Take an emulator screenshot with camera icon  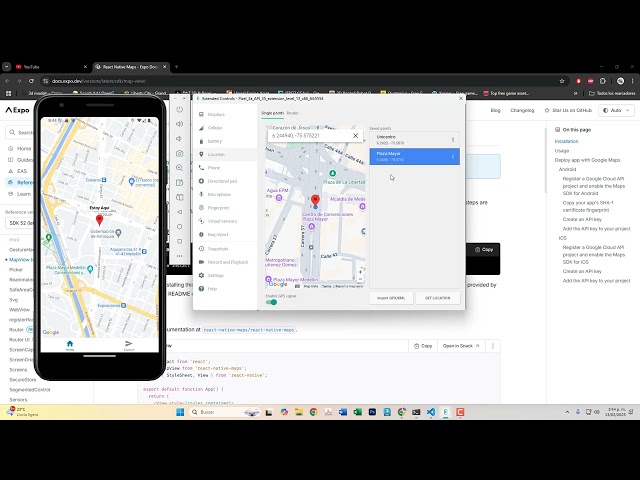(x=180, y=153)
